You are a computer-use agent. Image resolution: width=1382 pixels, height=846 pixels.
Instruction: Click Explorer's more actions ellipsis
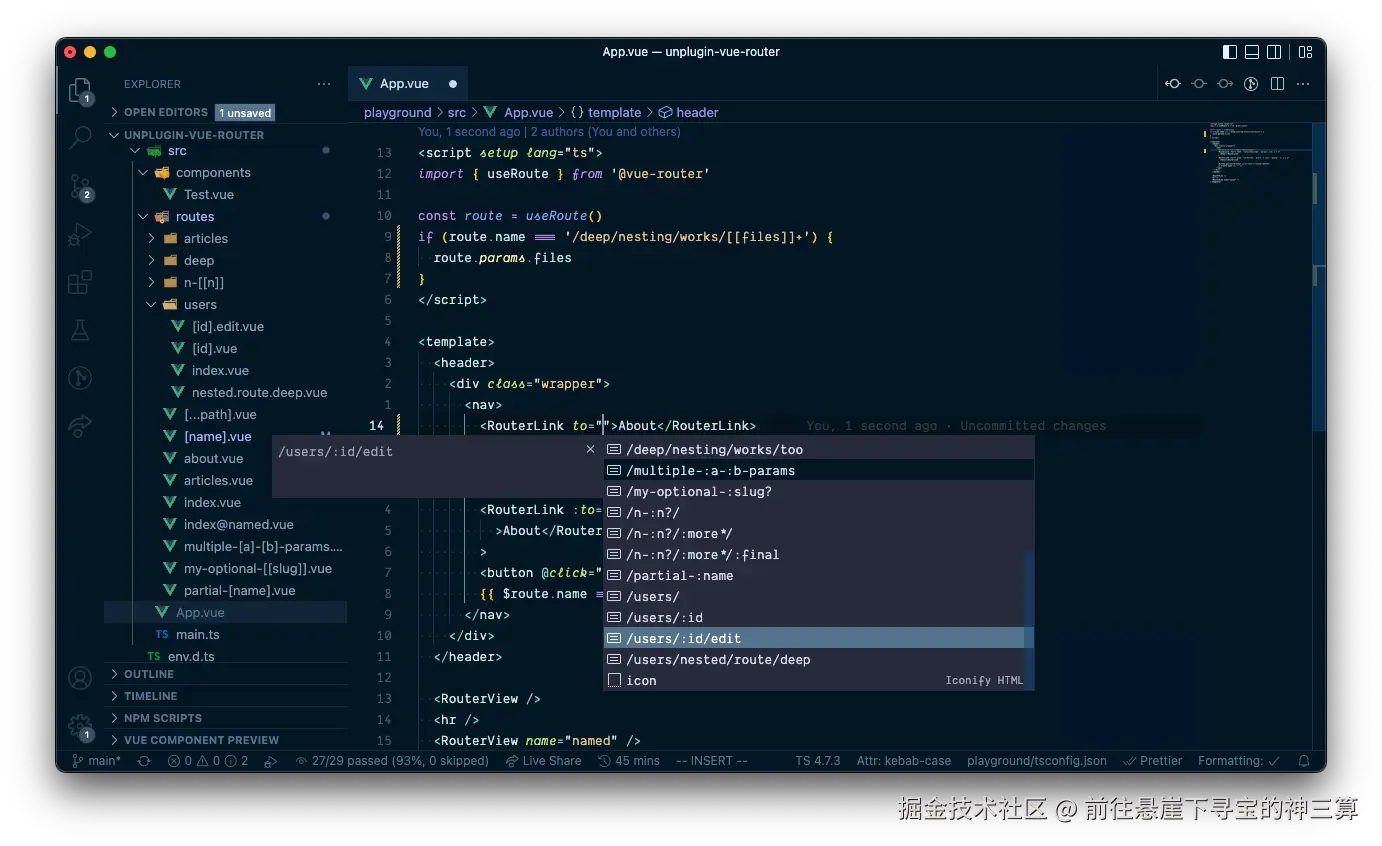point(323,84)
